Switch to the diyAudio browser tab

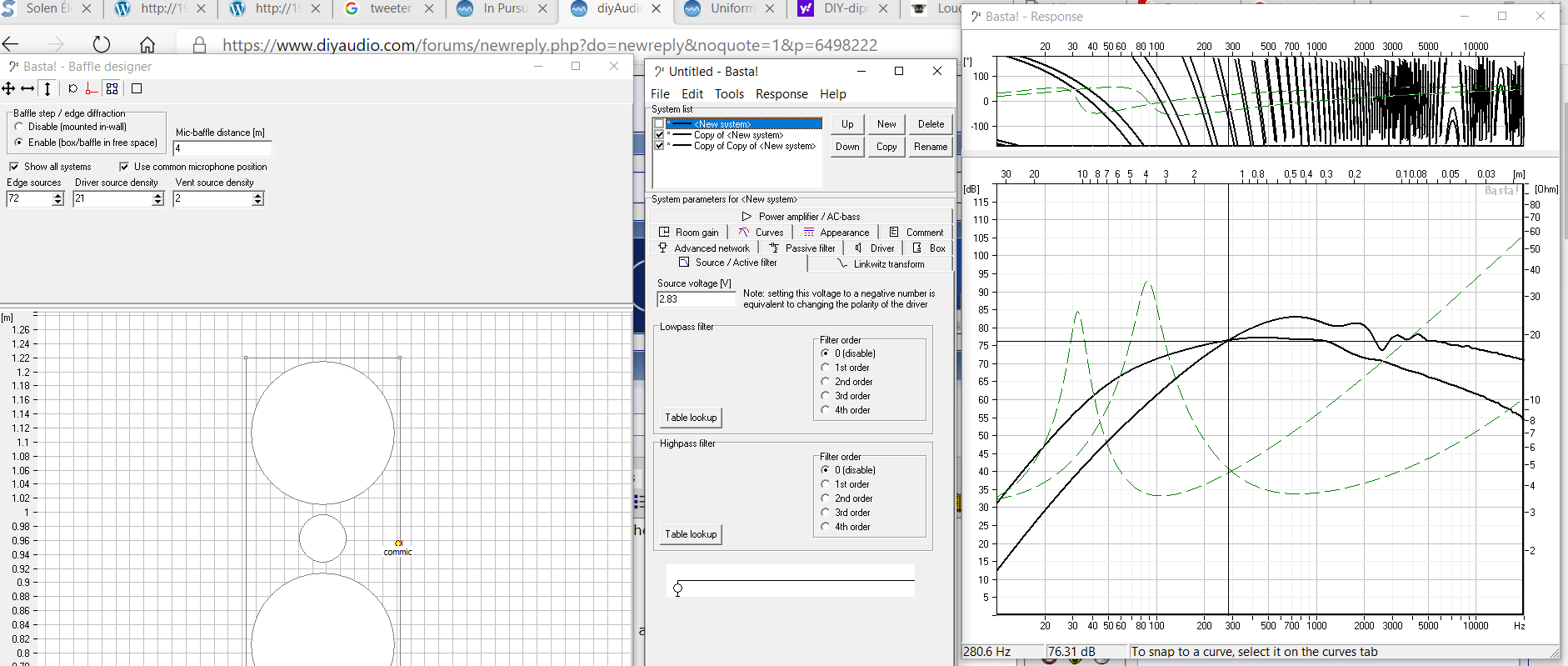point(618,8)
